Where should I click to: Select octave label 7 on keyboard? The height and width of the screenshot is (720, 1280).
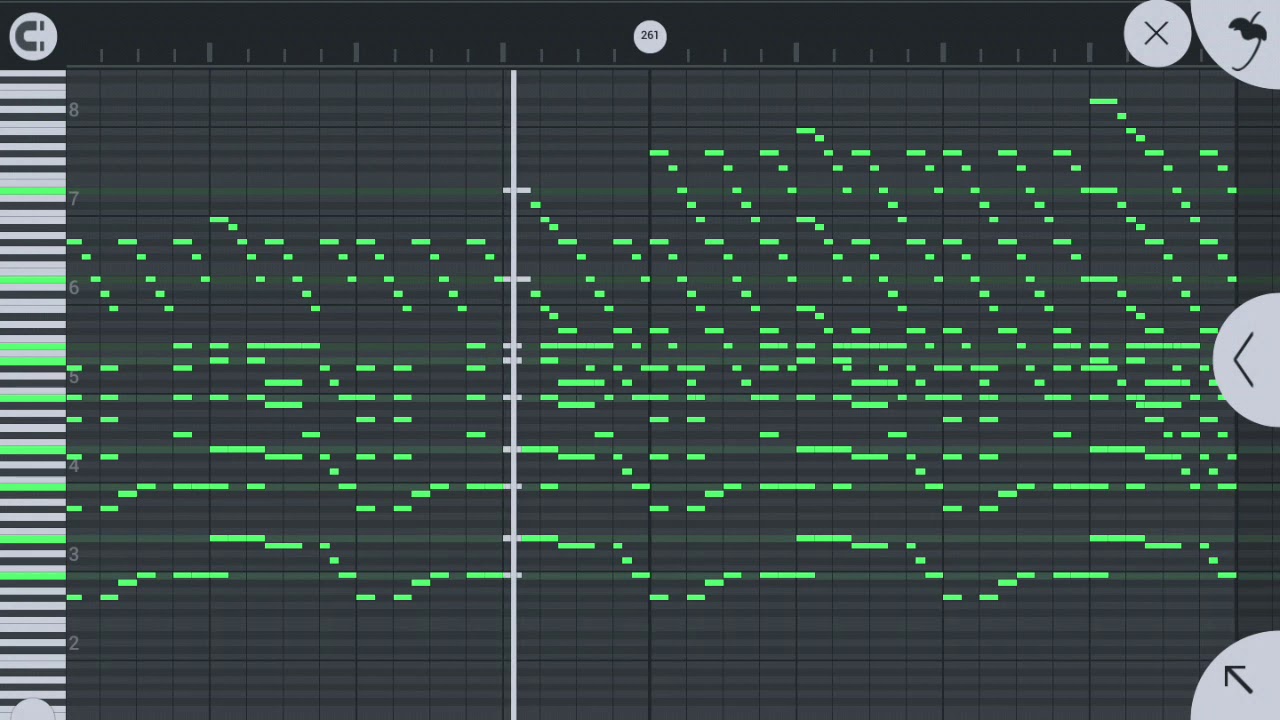74,199
